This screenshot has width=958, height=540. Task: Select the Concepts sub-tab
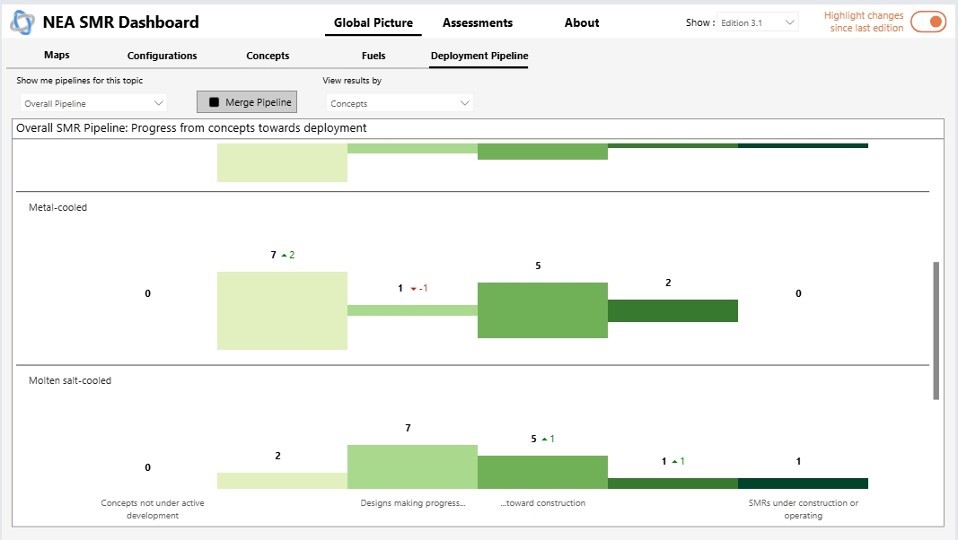(x=268, y=56)
